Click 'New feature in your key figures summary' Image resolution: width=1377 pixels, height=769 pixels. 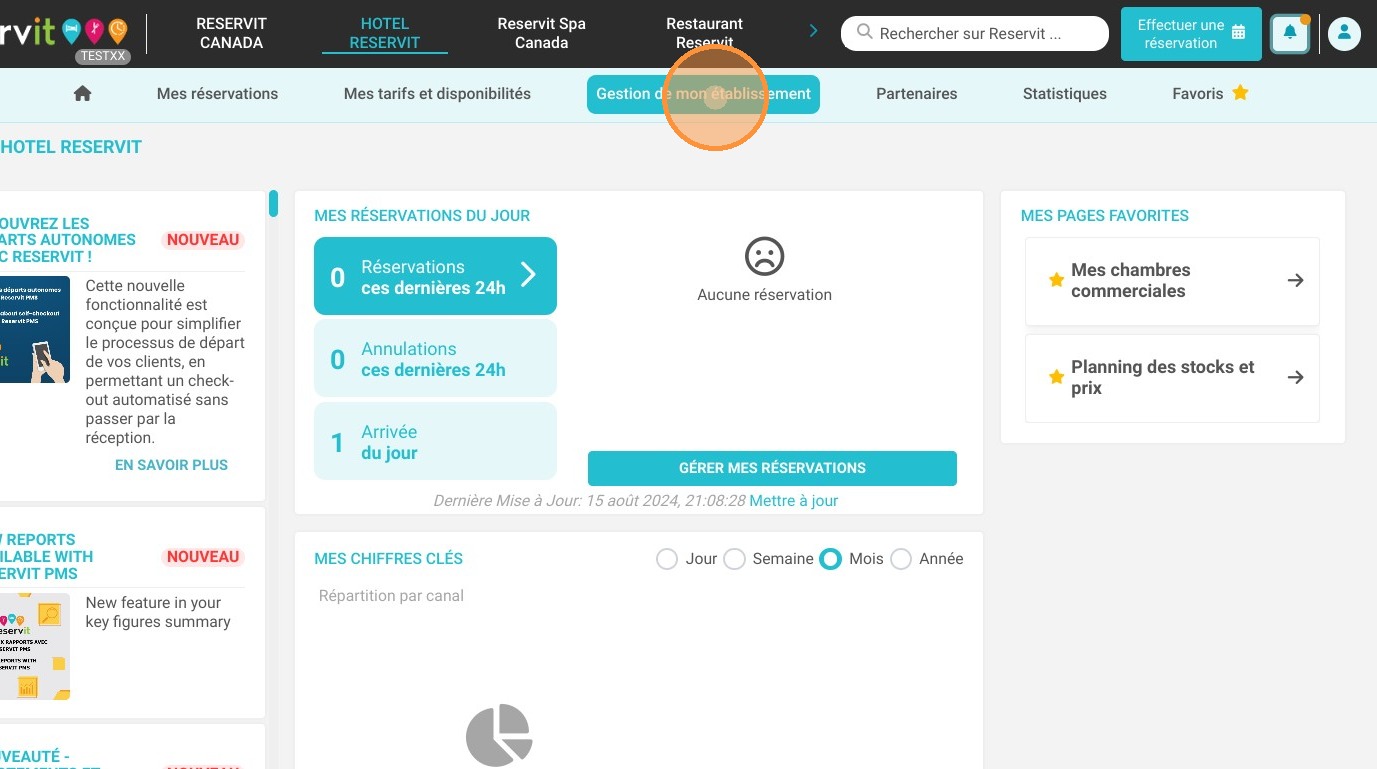pyautogui.click(x=158, y=612)
